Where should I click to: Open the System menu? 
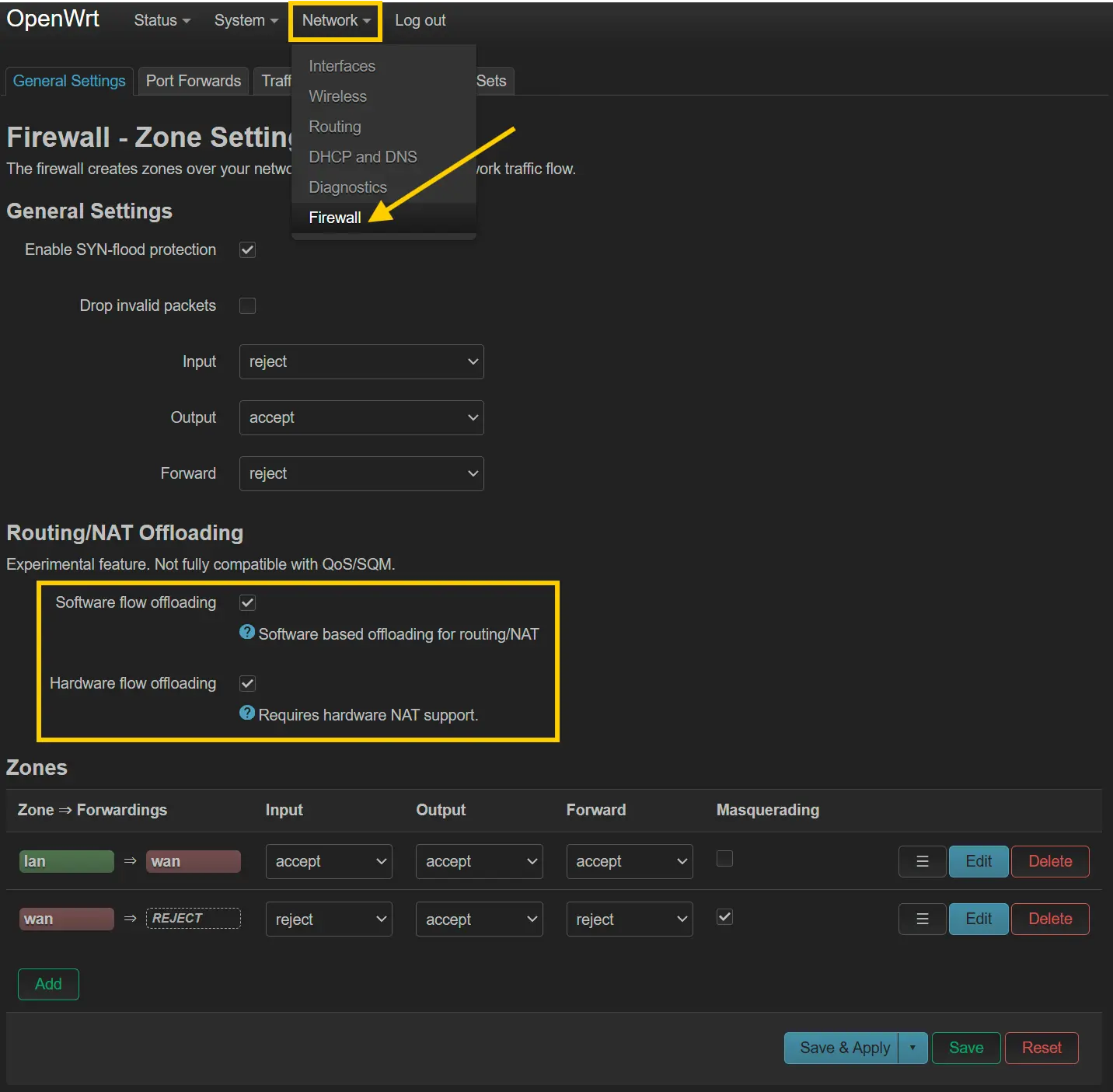[x=246, y=20]
